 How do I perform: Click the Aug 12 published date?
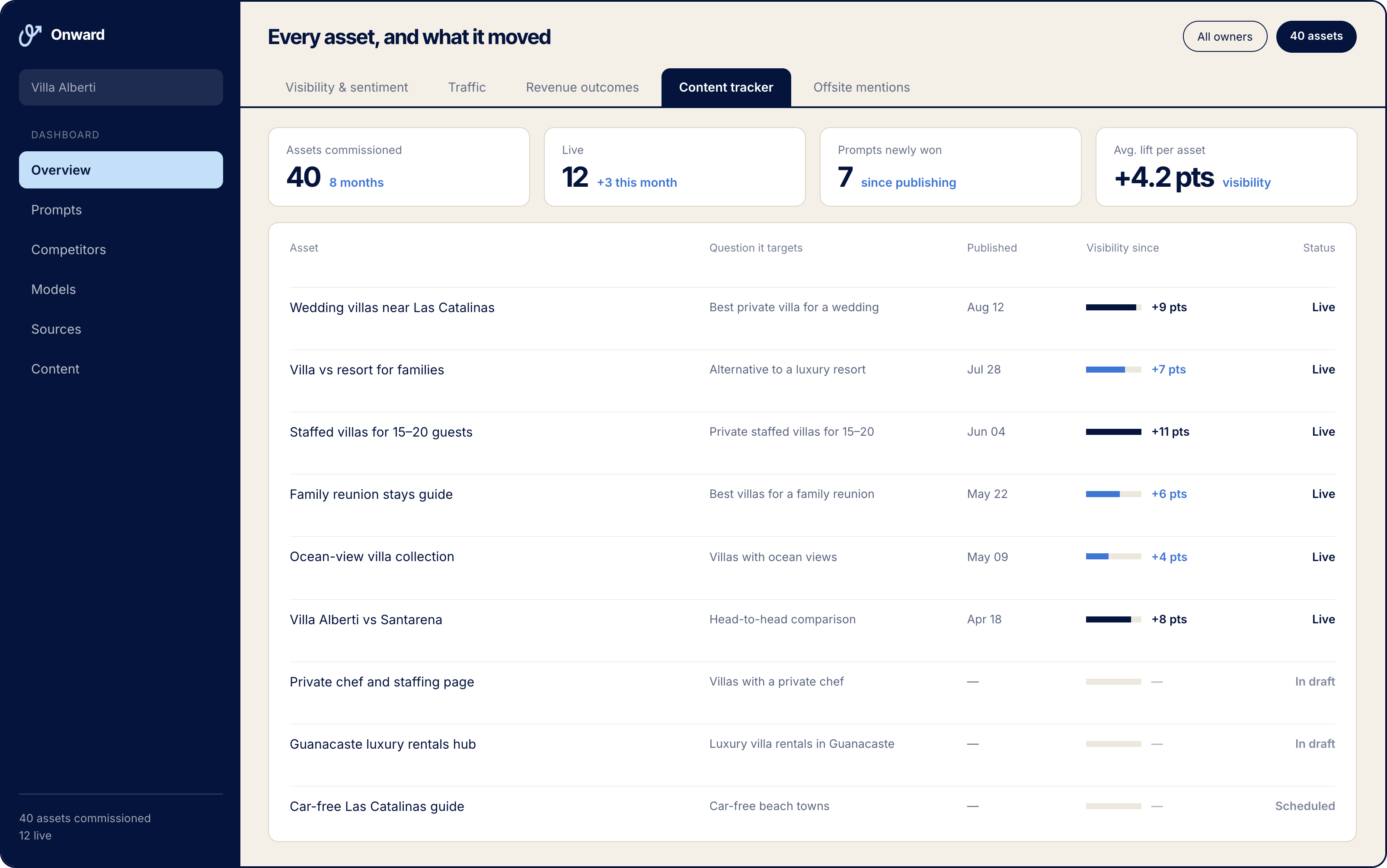[x=985, y=308]
